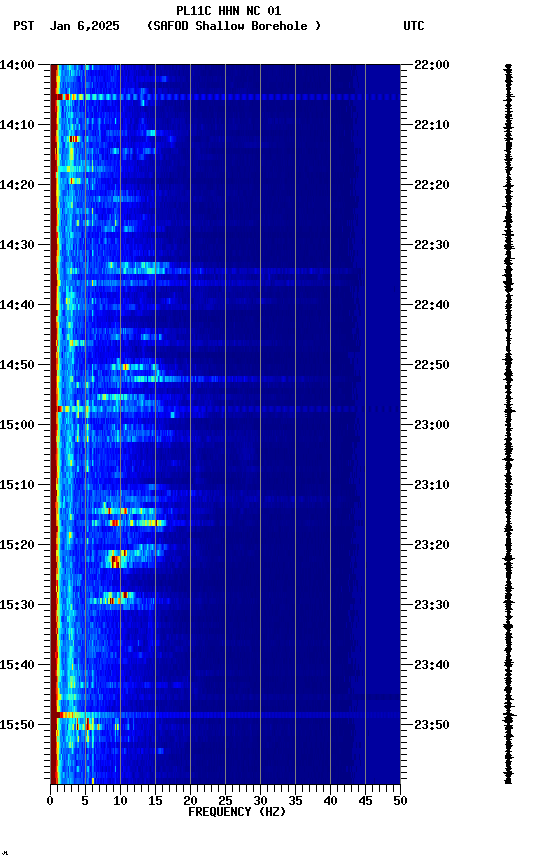Click the SAFOD Shallow Borehole subtitle
This screenshot has width=552, height=864.
coord(234,26)
